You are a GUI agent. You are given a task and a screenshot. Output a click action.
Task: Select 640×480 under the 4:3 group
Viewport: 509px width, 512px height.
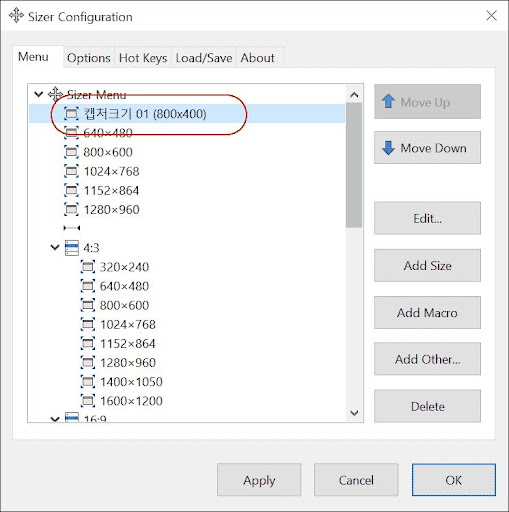124,286
